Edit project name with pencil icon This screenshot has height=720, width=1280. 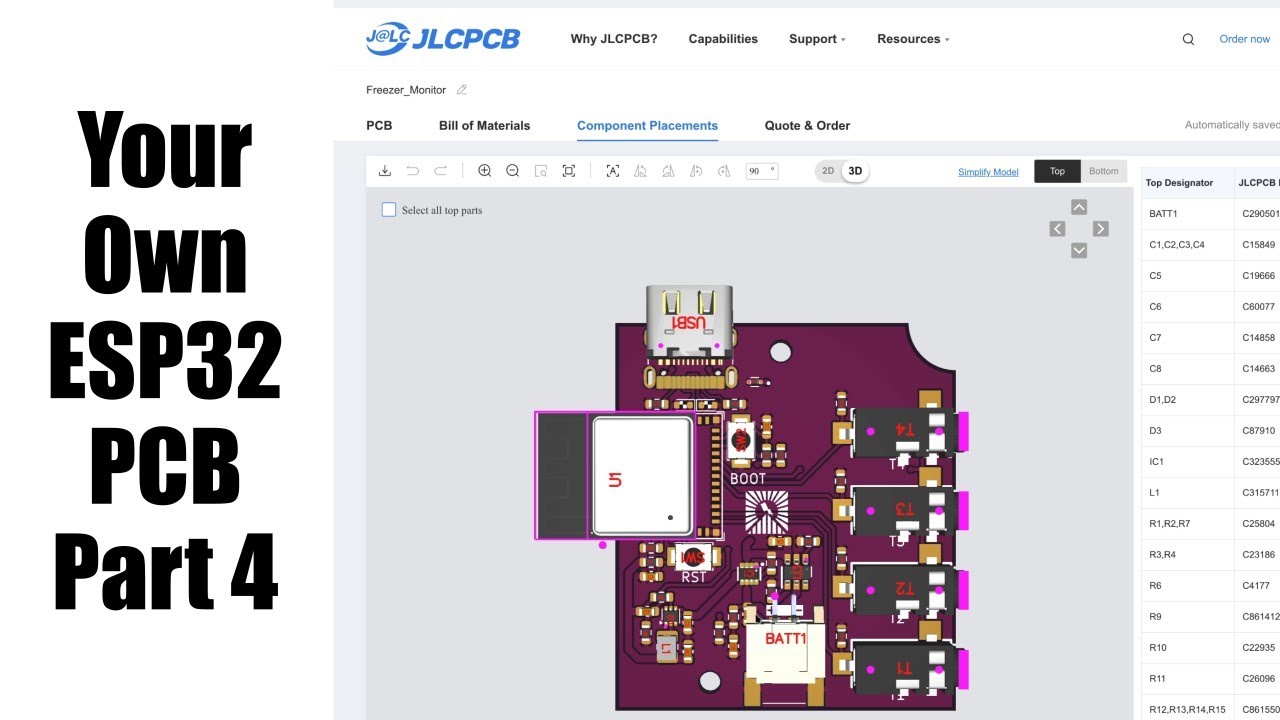pos(461,90)
